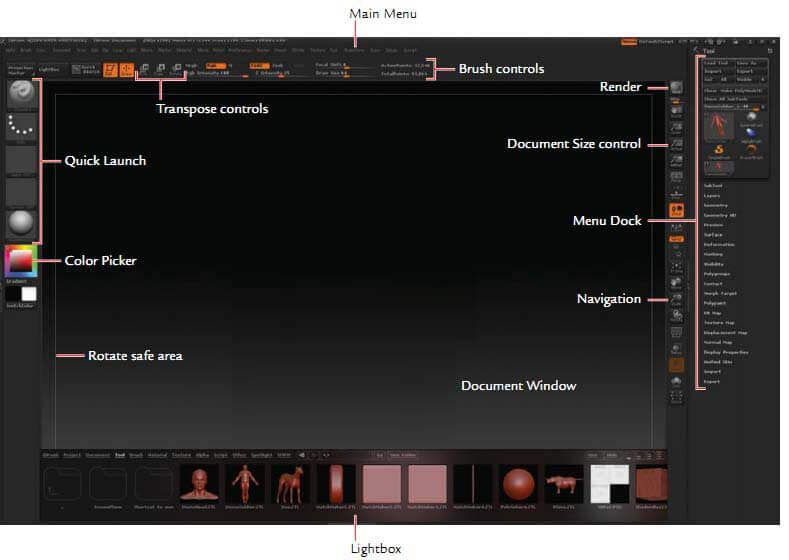Adjust the Rgb Intensity slider
Viewport: 789px width, 560px height.
217,73
